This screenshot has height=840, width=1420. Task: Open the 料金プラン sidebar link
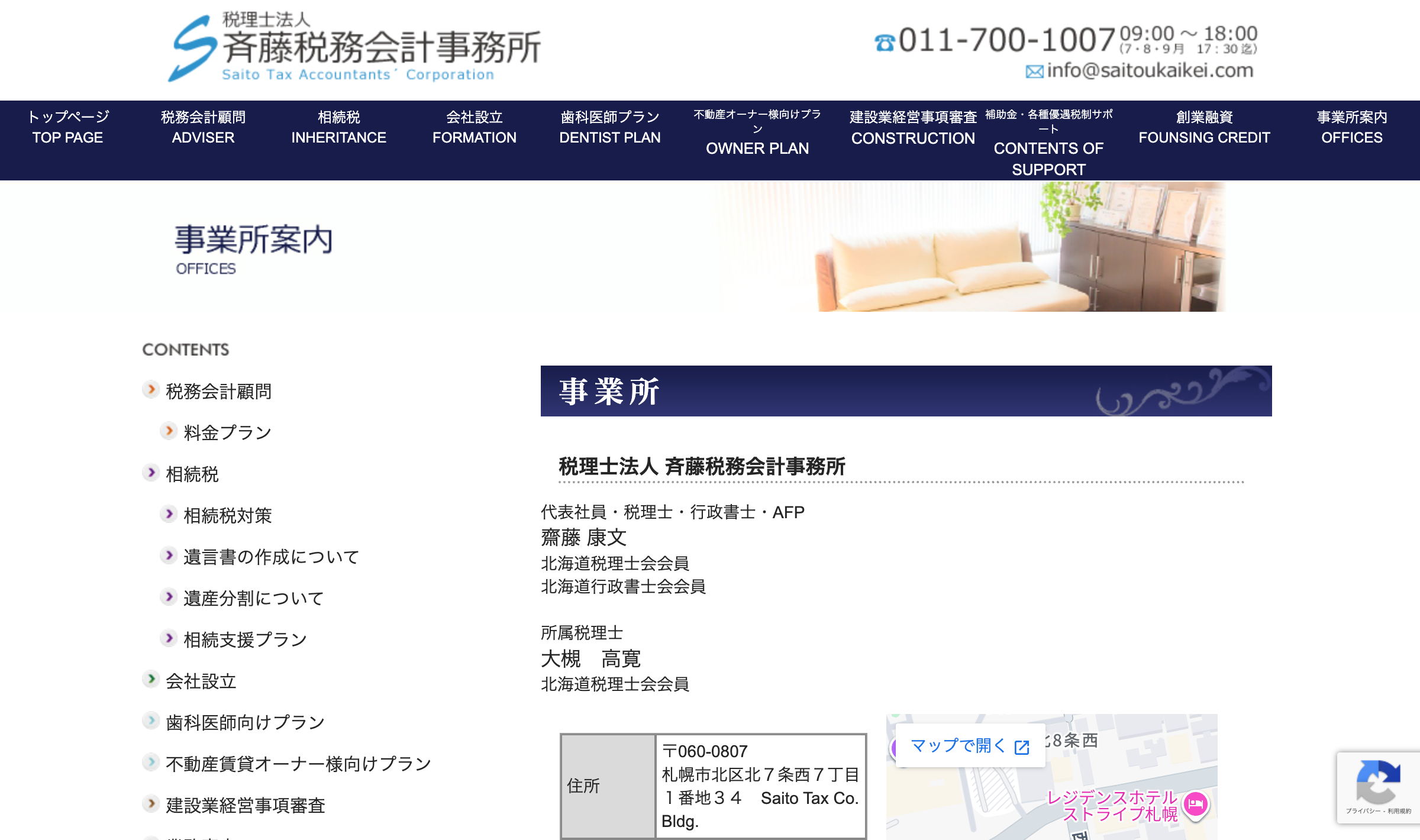[x=227, y=432]
